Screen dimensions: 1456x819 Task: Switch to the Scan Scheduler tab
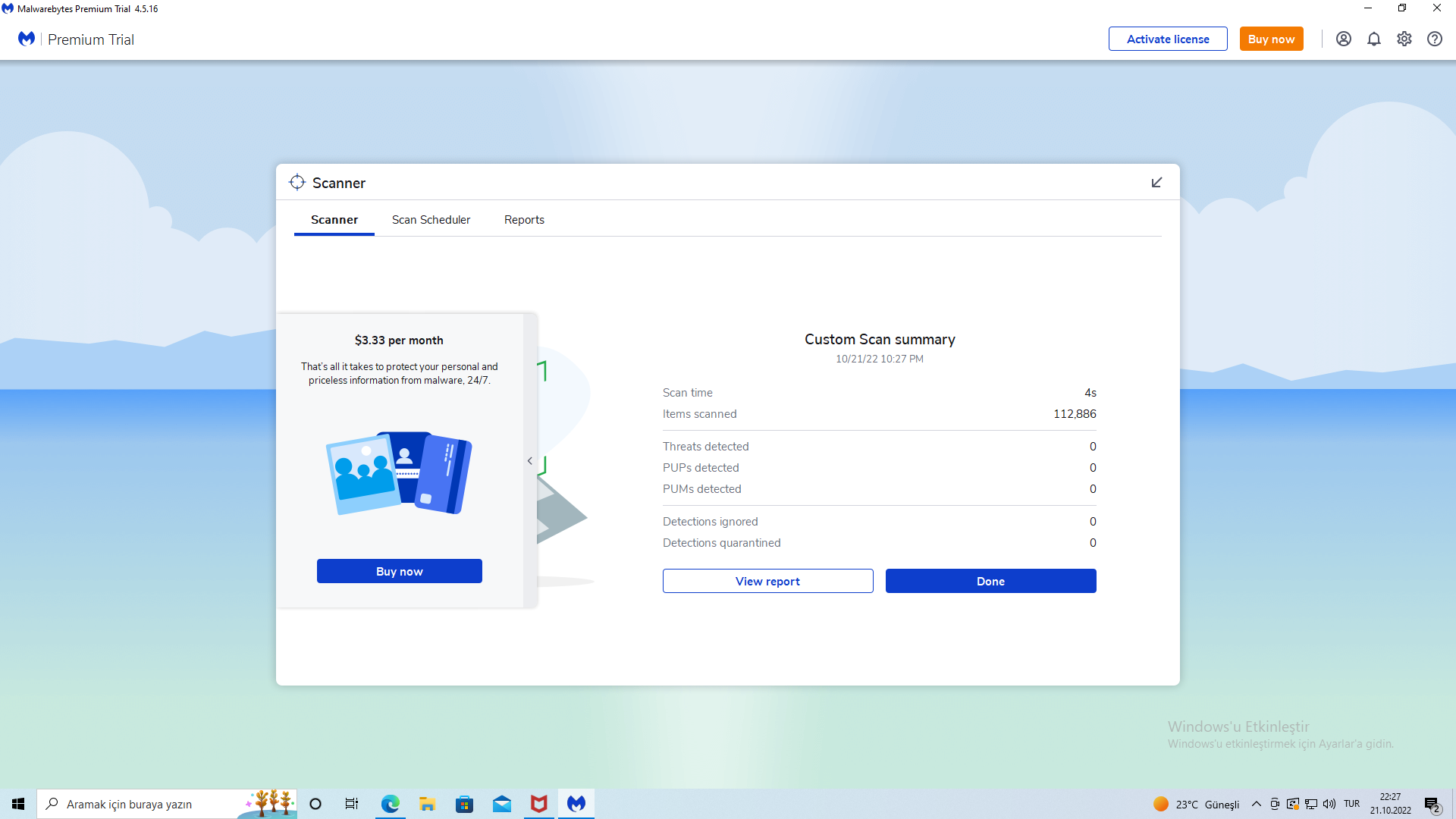point(431,220)
